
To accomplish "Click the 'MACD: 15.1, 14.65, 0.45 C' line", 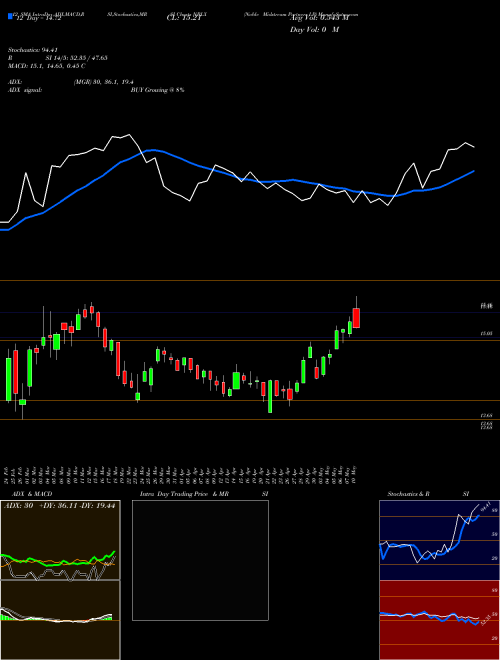I will pos(47,66).
